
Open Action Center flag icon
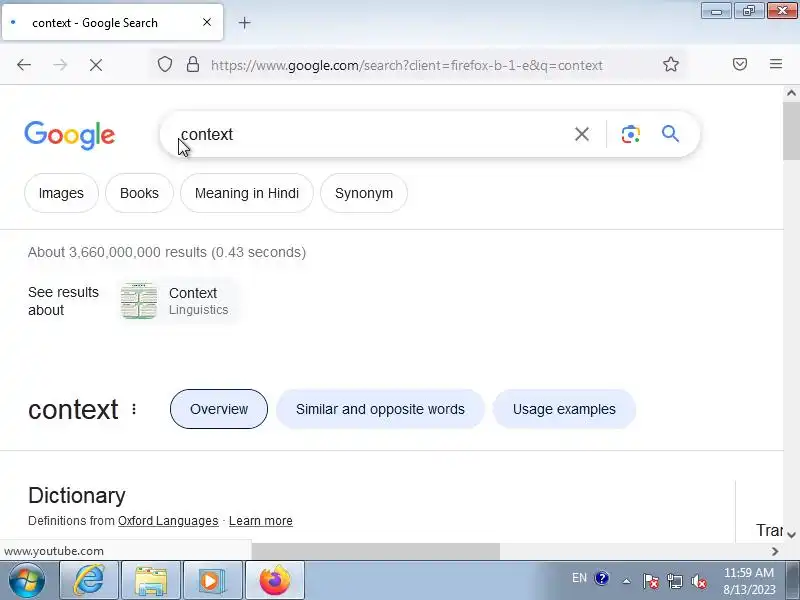tap(650, 581)
